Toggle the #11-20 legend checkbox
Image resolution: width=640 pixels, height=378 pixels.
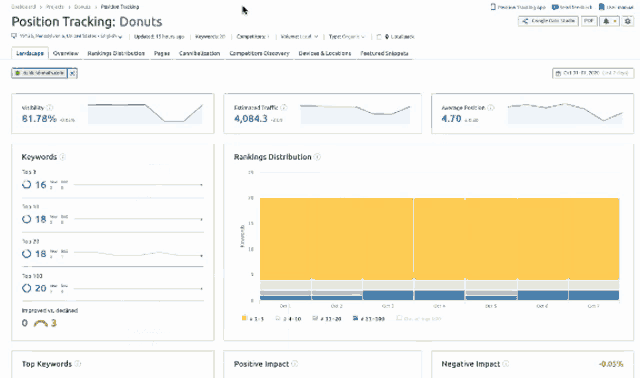coord(315,318)
